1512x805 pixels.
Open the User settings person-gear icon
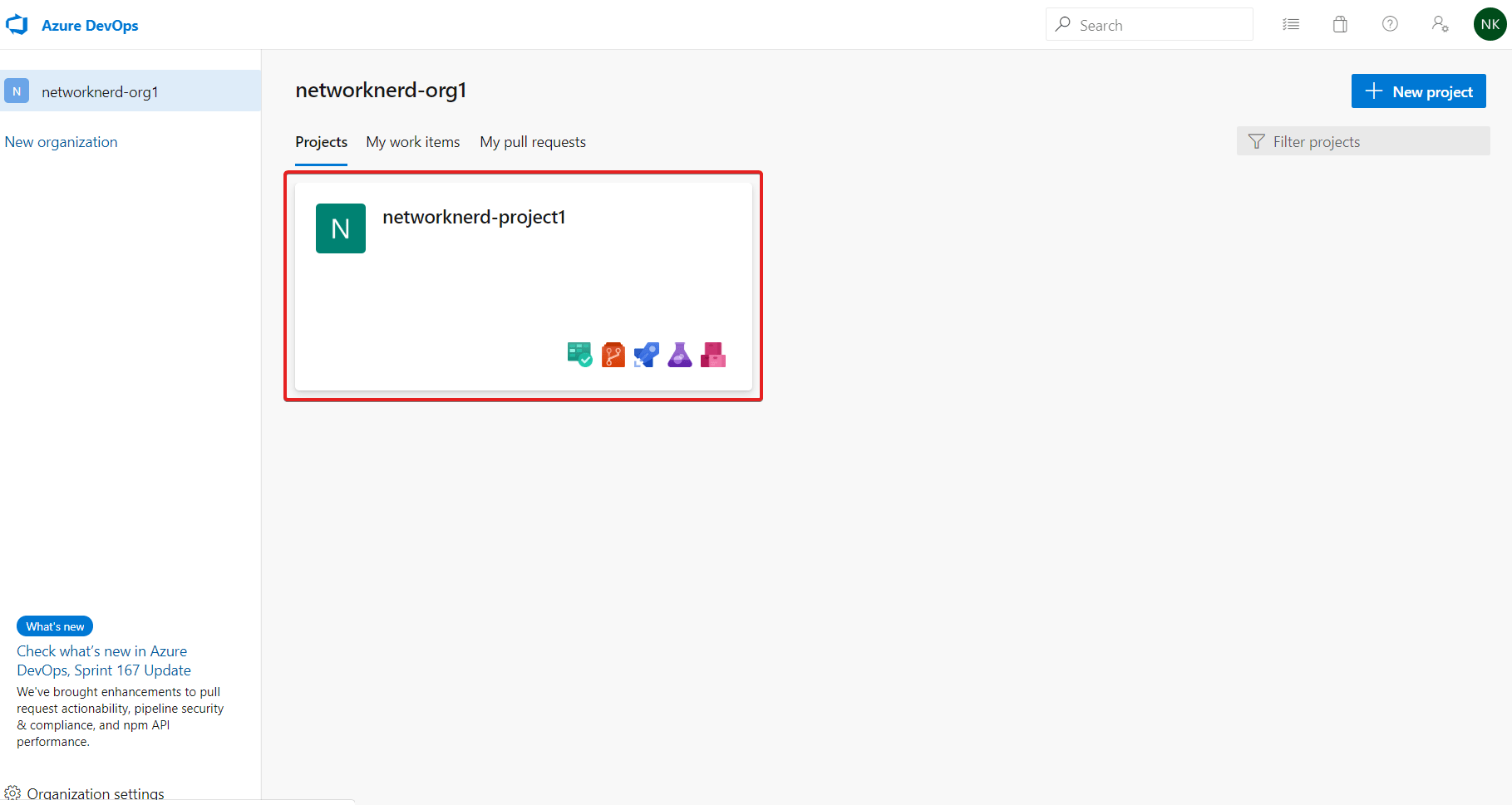tap(1441, 24)
